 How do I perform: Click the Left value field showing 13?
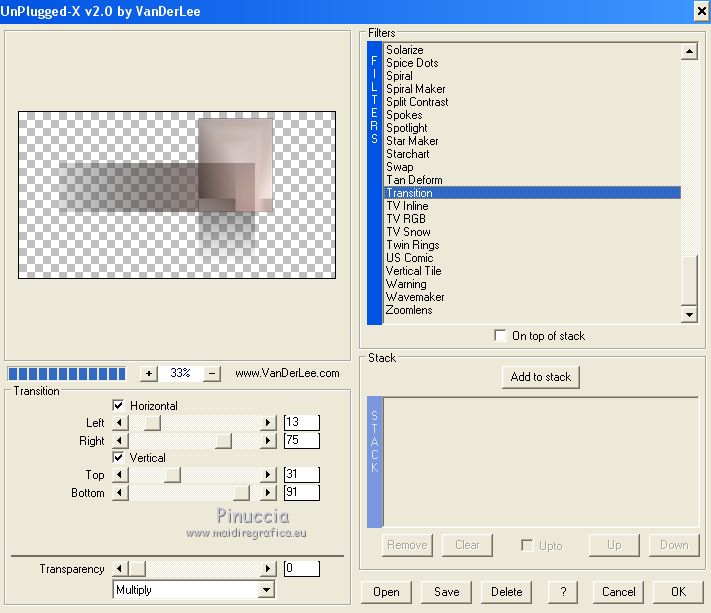coord(302,423)
